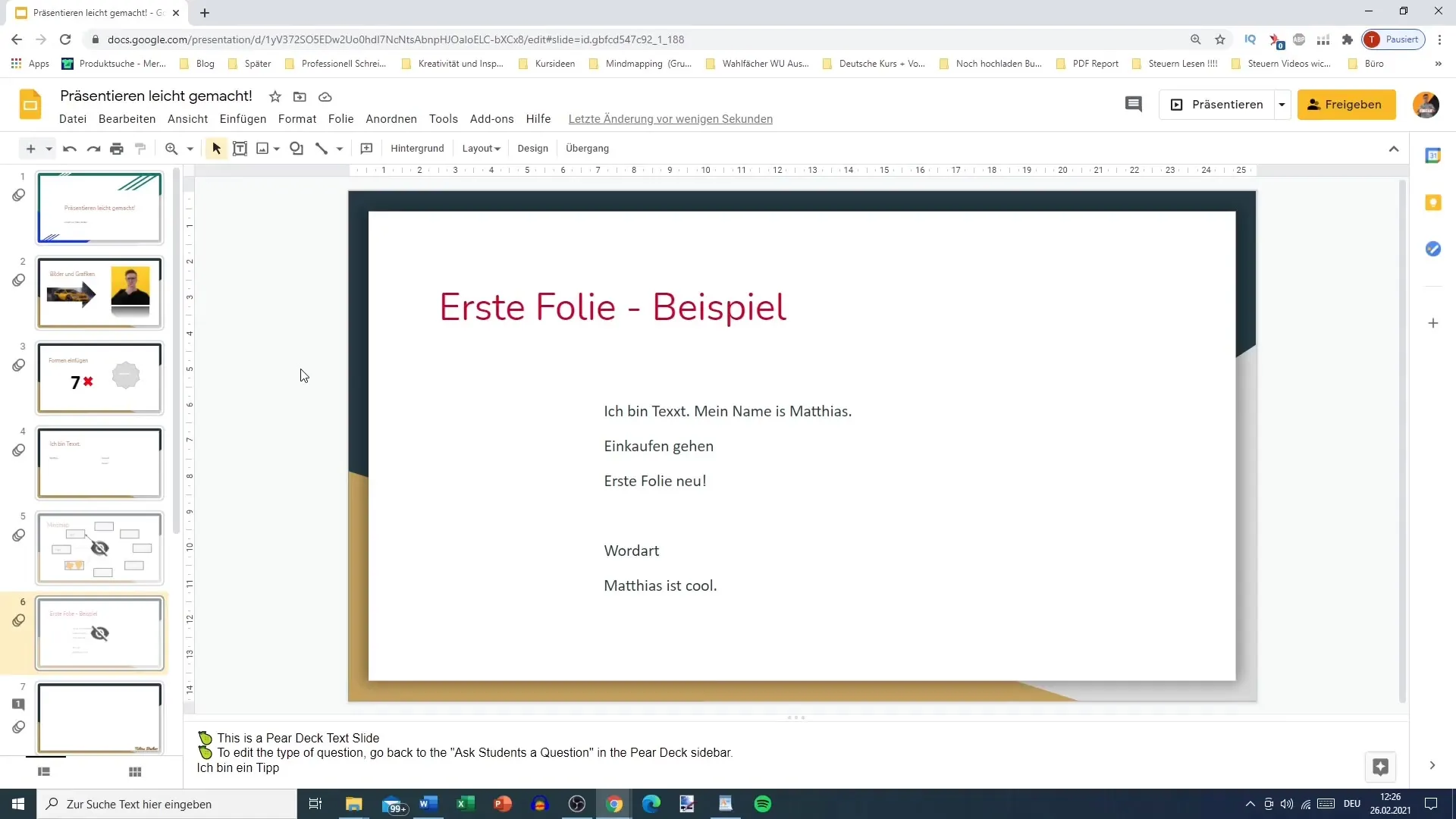Click the Hintergrund toolbar button
The width and height of the screenshot is (1456, 819).
pos(417,148)
